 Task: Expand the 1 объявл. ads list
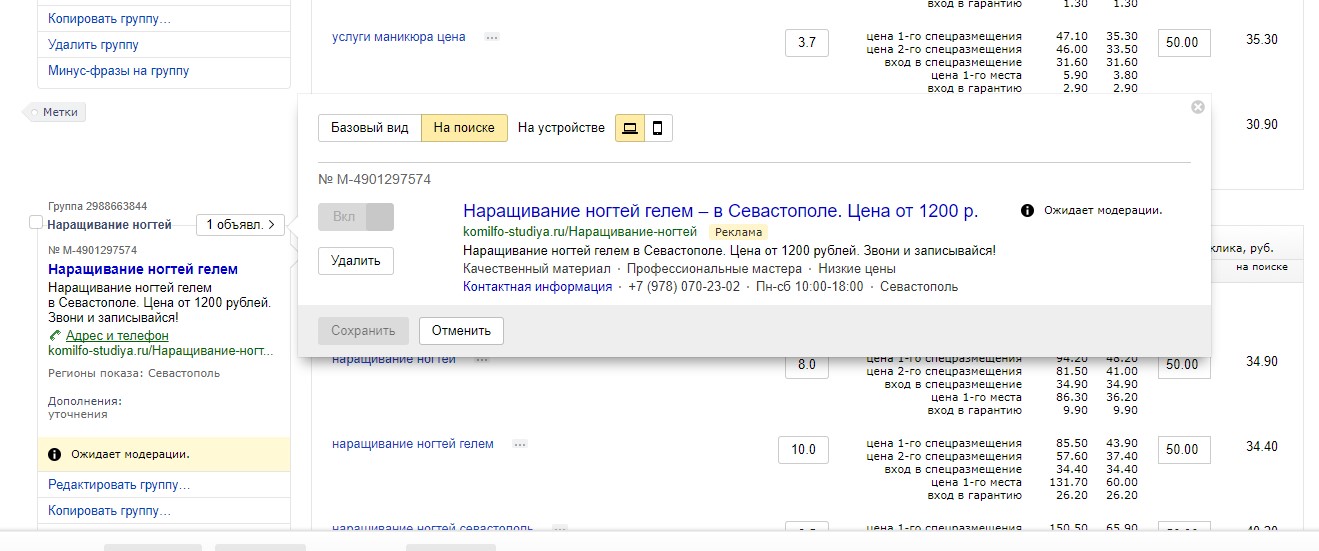(241, 225)
